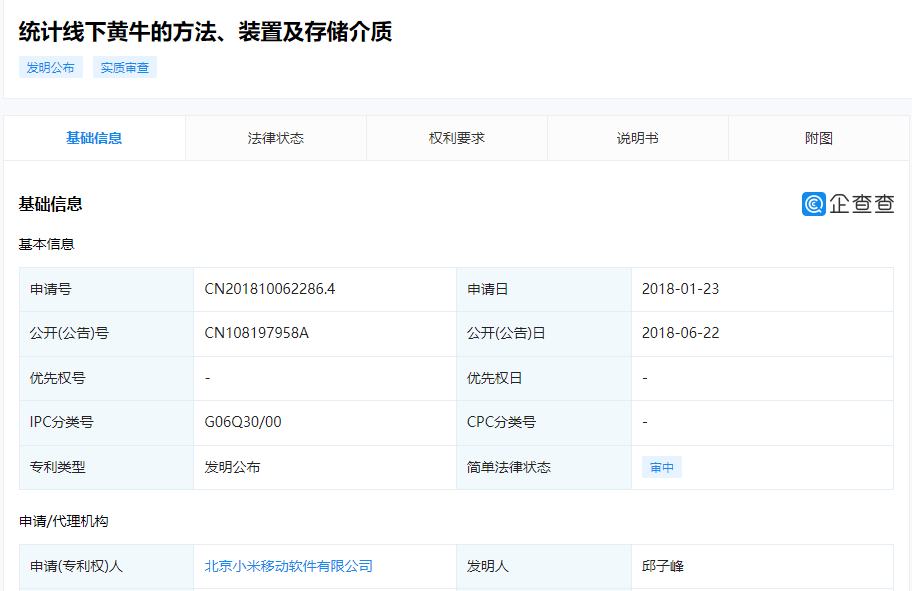912x591 pixels.
Task: Click the 发明公布 patent type cell
Action: coord(232,467)
